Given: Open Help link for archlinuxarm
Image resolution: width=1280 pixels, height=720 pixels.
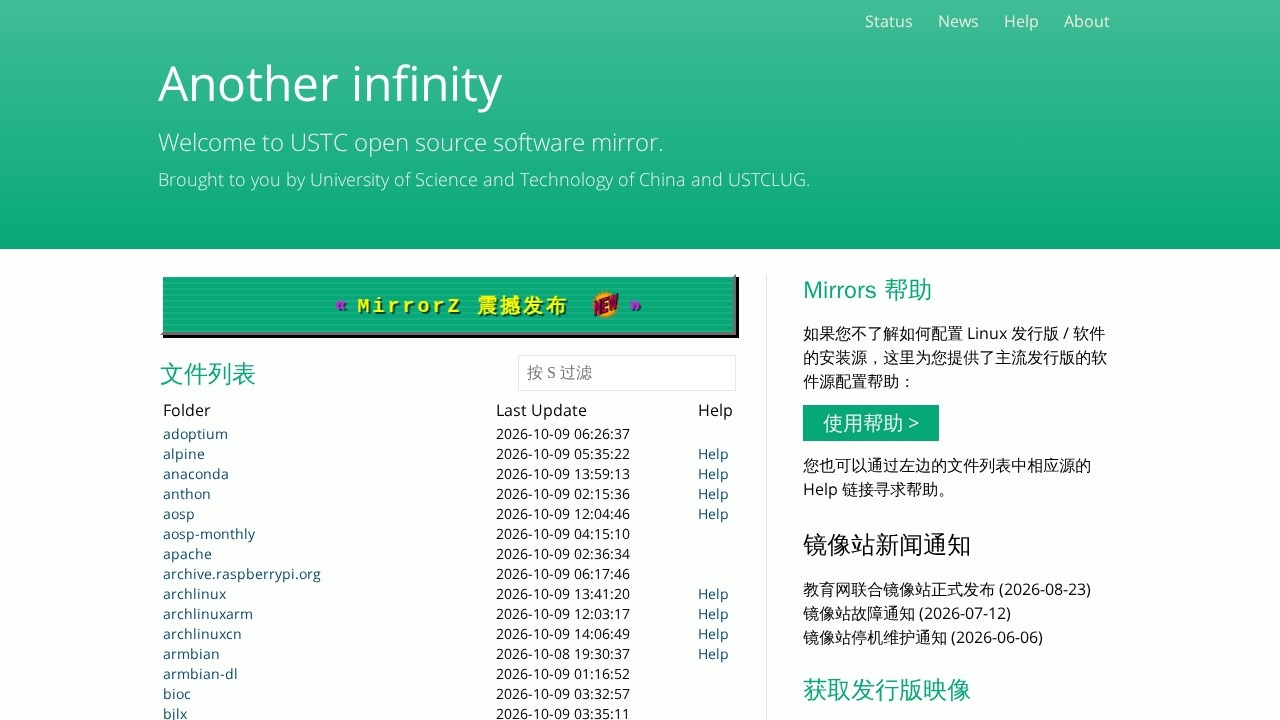Looking at the screenshot, I should tap(713, 614).
